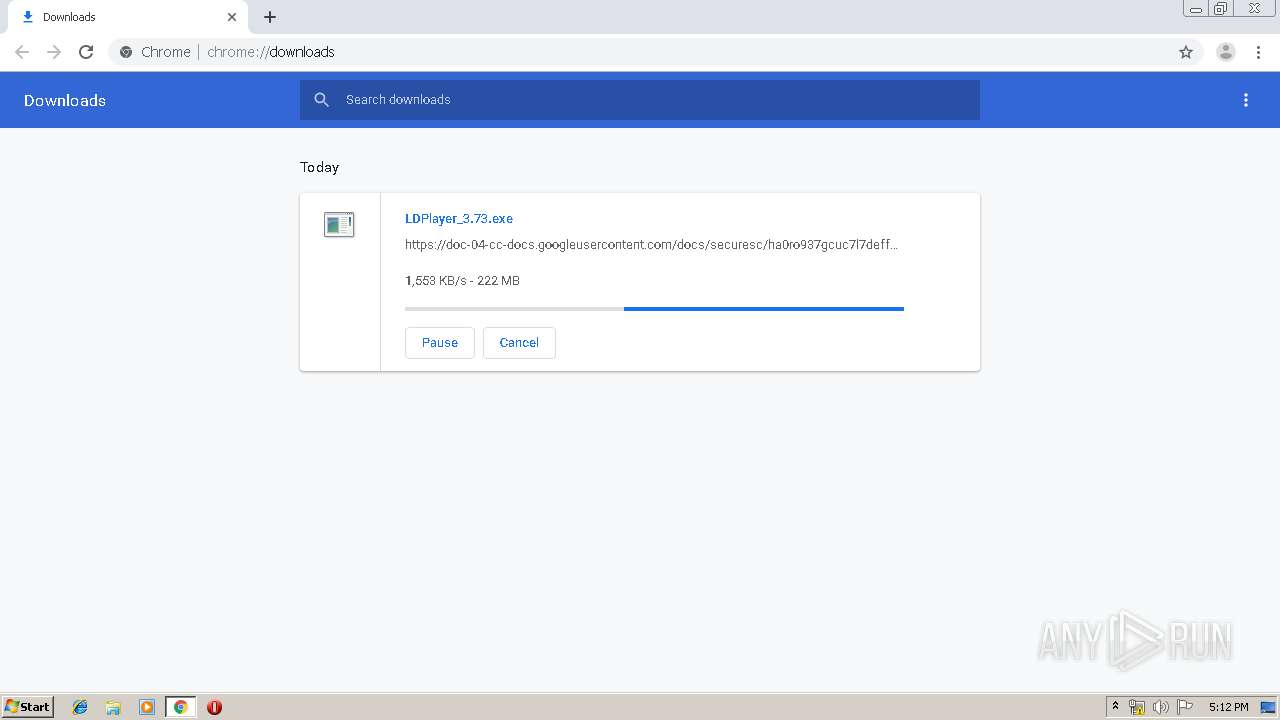This screenshot has height=720, width=1280.
Task: Click the Show desktop tray button
Action: coord(1269,707)
